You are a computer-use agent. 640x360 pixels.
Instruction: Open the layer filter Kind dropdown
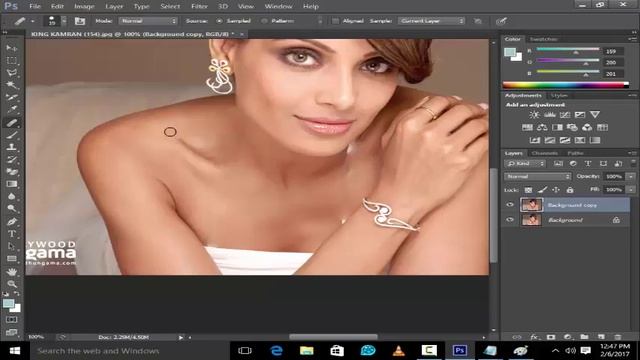(525, 164)
